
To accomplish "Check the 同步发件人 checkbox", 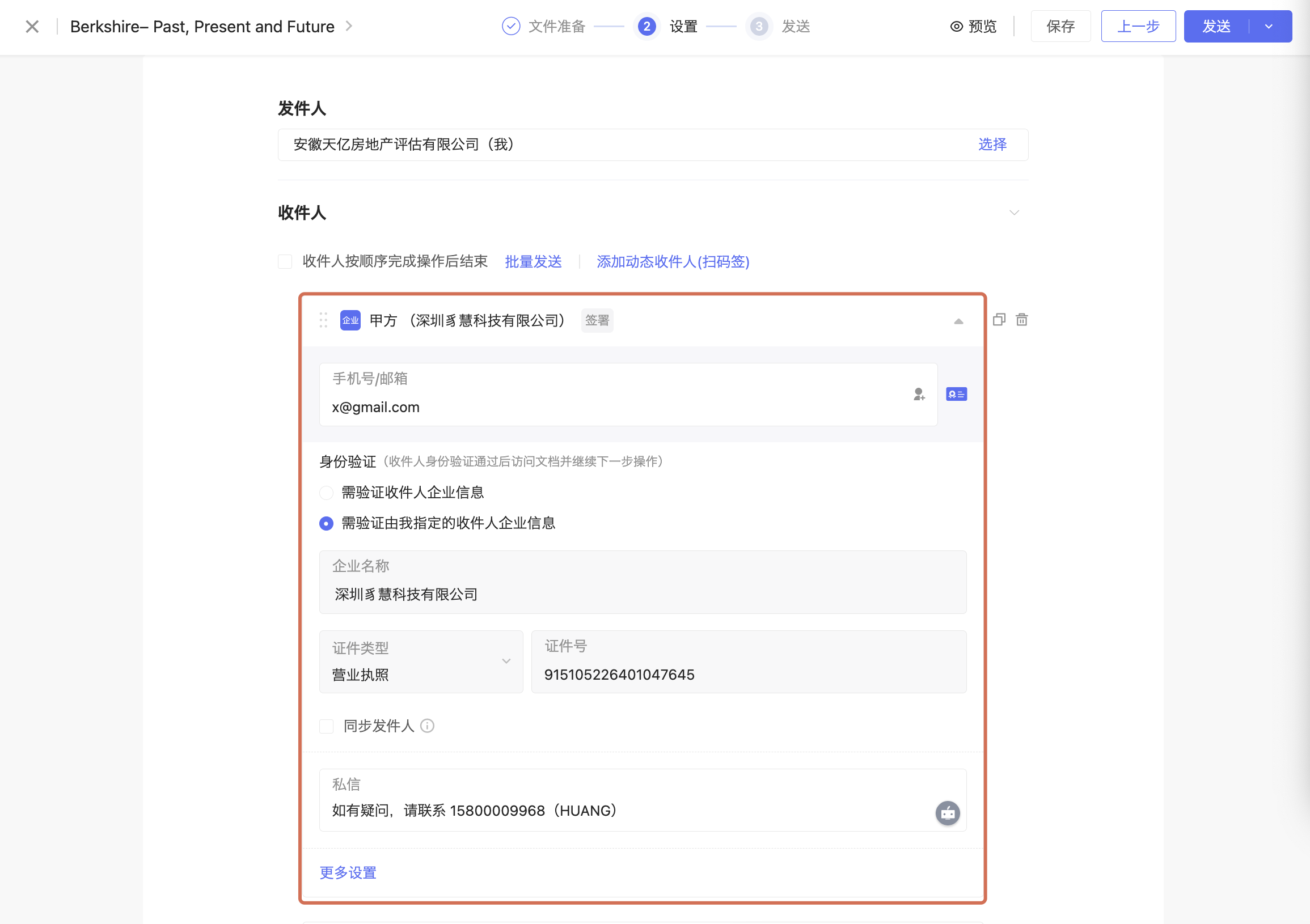I will [326, 726].
